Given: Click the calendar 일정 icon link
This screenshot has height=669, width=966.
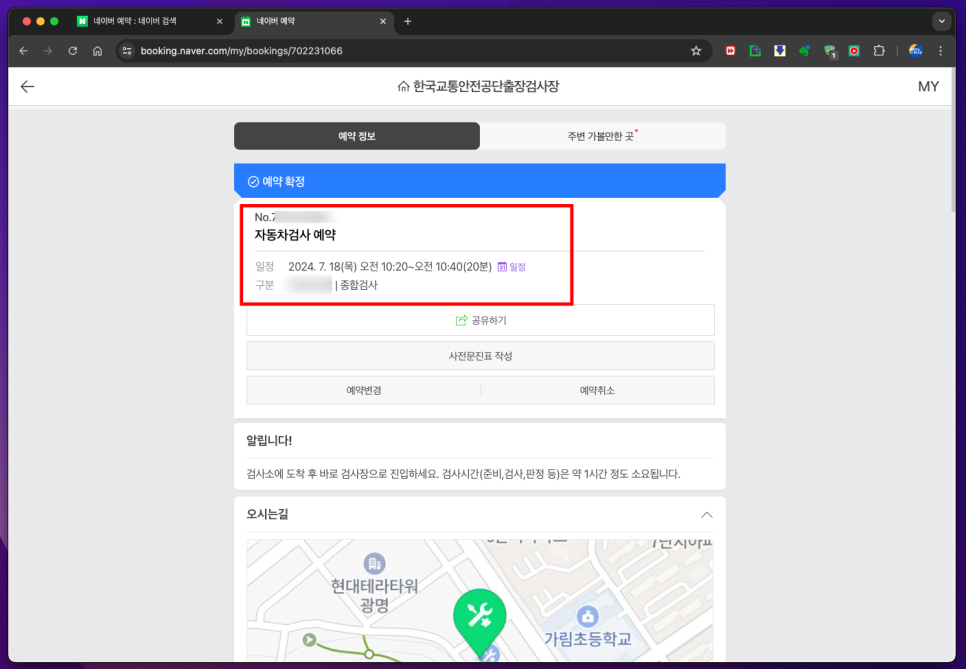Looking at the screenshot, I should point(511,267).
